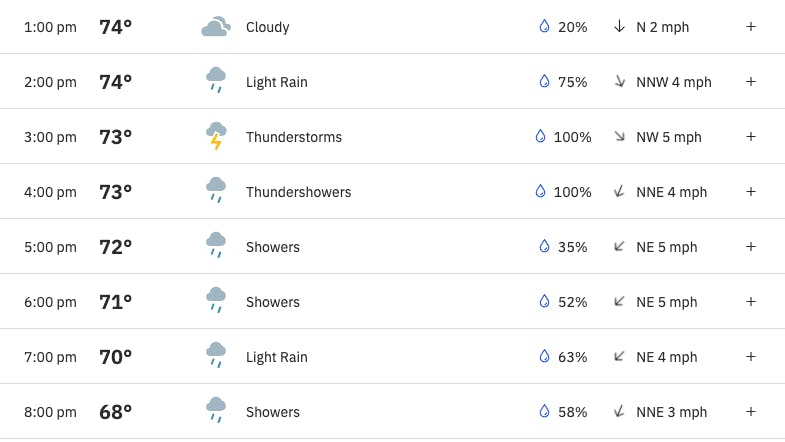785x442 pixels.
Task: Click the shower icon in the 6:00 pm row
Action: tap(216, 300)
